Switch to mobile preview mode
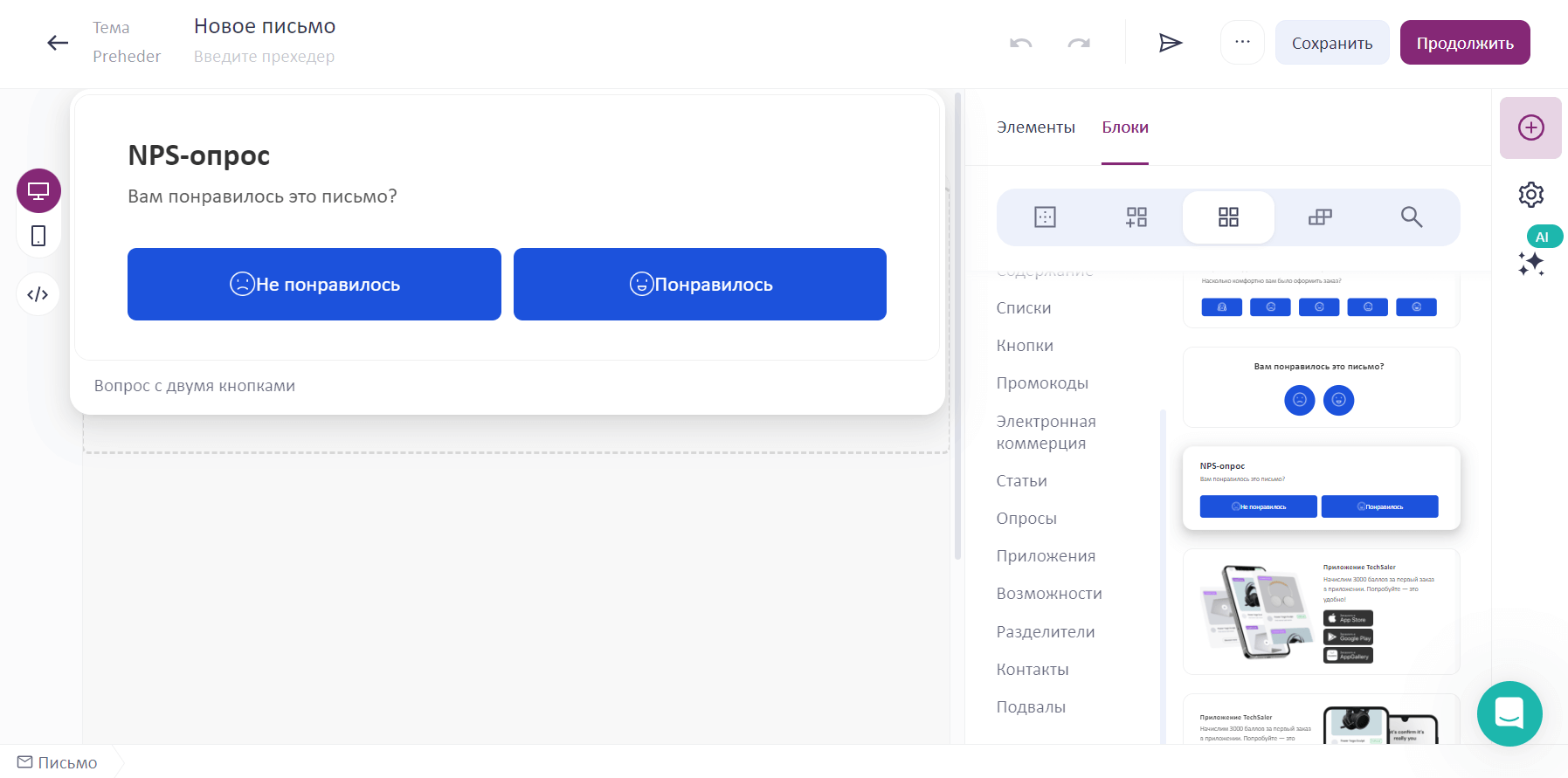1568x778 pixels. [38, 236]
